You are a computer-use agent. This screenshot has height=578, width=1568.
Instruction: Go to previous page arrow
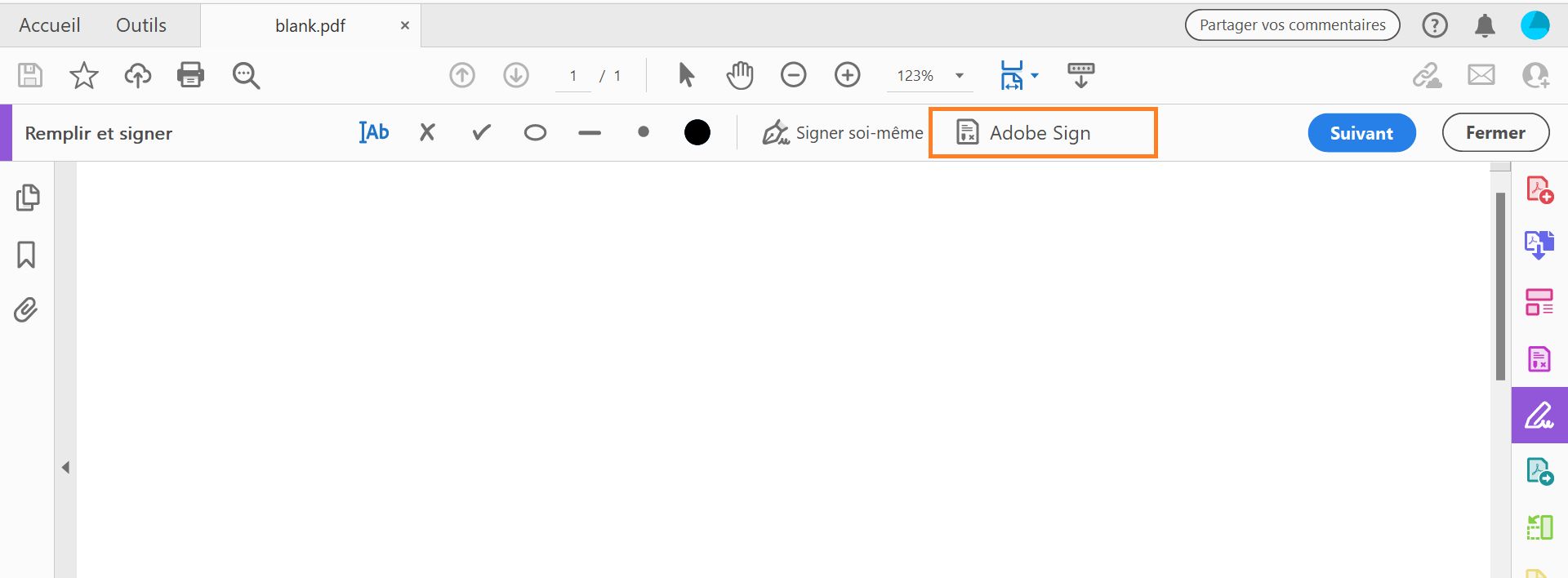(462, 75)
